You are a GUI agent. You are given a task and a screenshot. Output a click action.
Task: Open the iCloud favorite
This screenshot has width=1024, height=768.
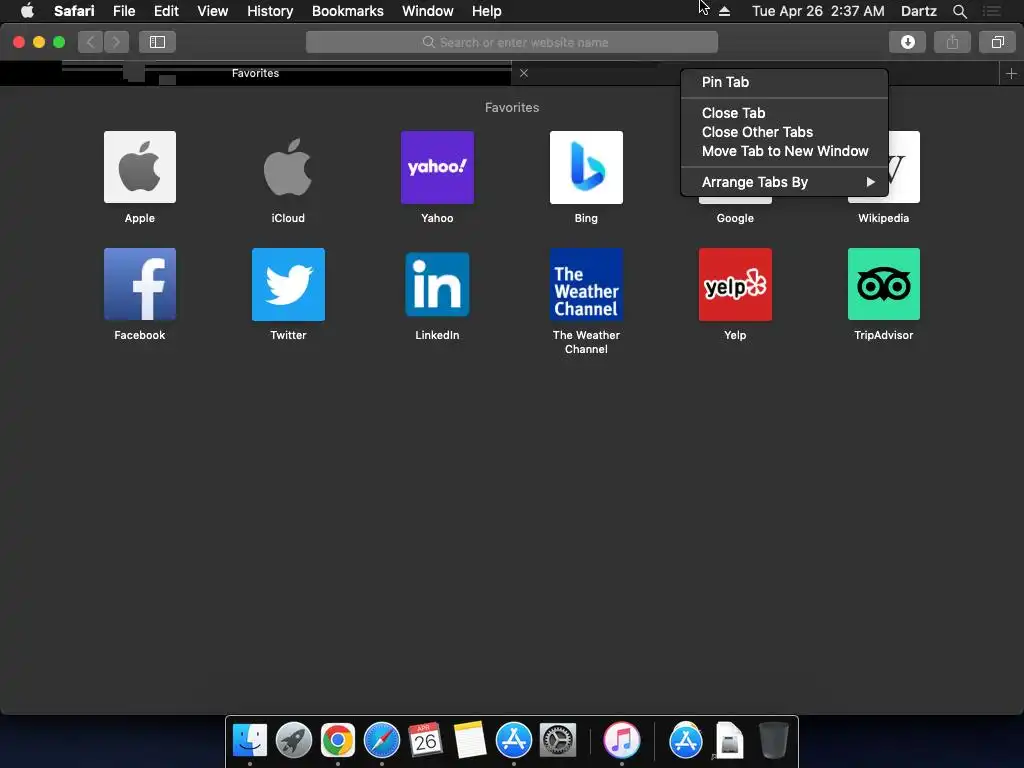coord(288,167)
